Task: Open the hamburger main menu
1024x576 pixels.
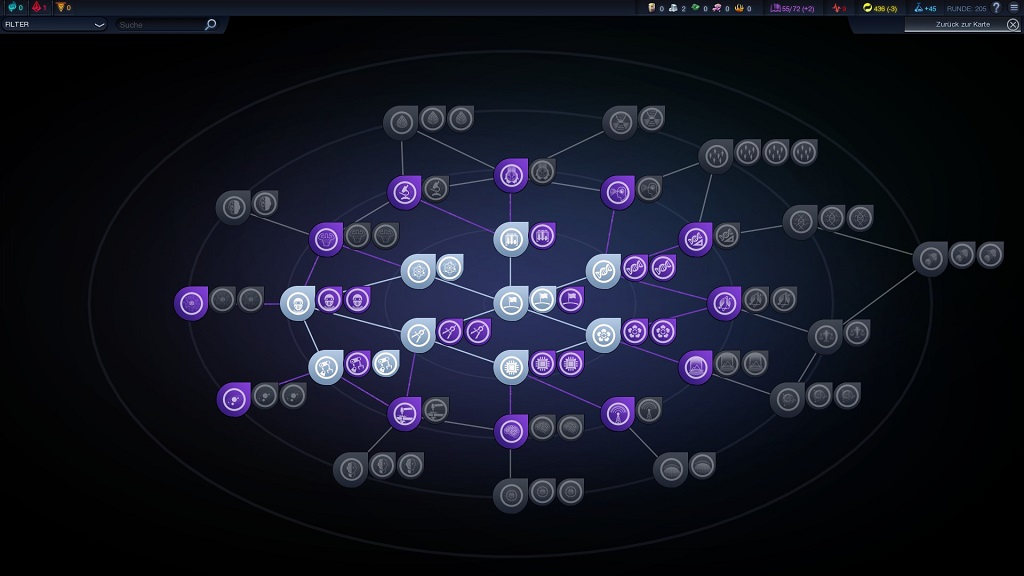Action: [x=1014, y=8]
